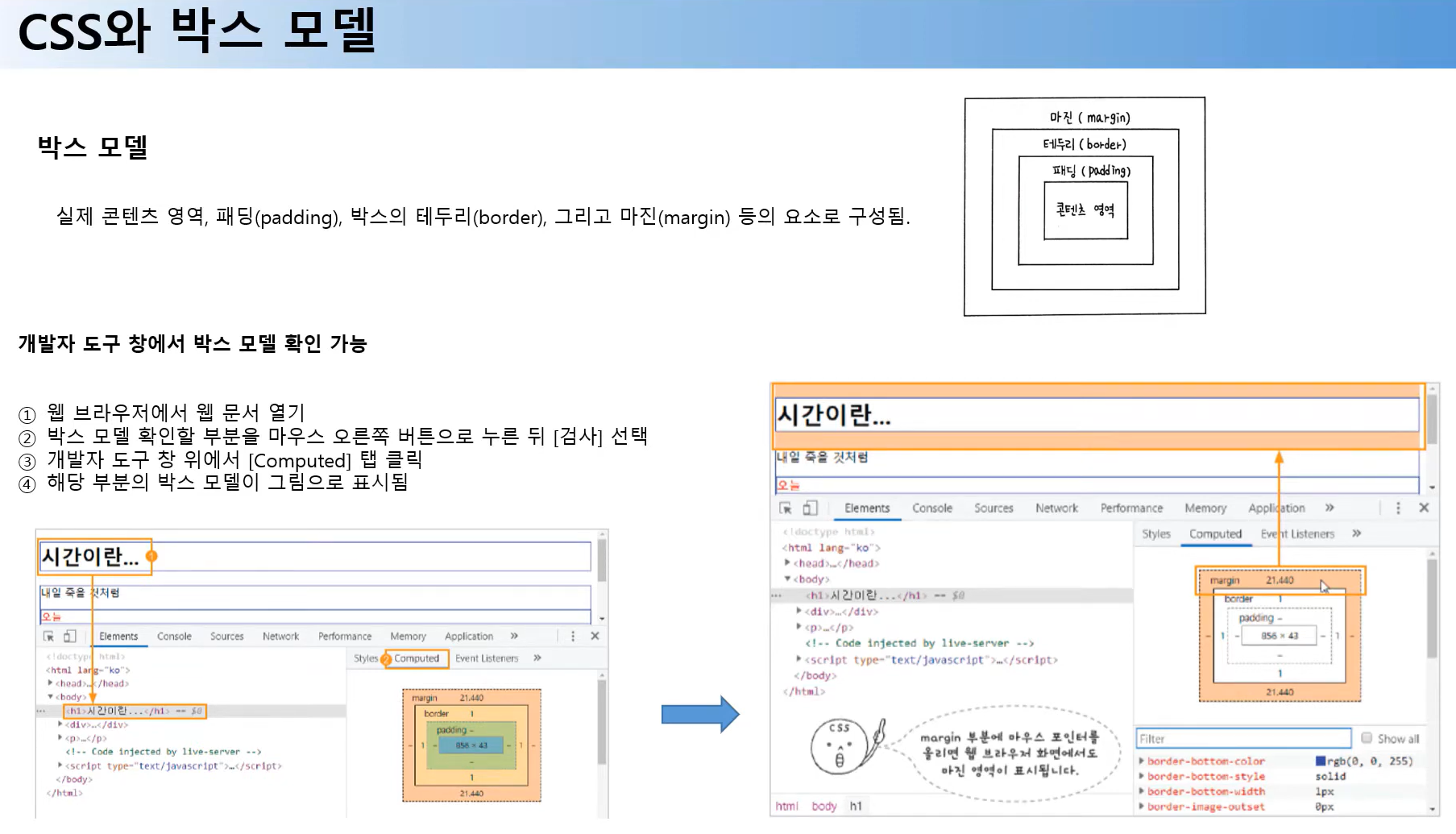Viewport: 1456px width, 834px height.
Task: Click html breadcrumb in right DevTools
Action: [x=786, y=806]
